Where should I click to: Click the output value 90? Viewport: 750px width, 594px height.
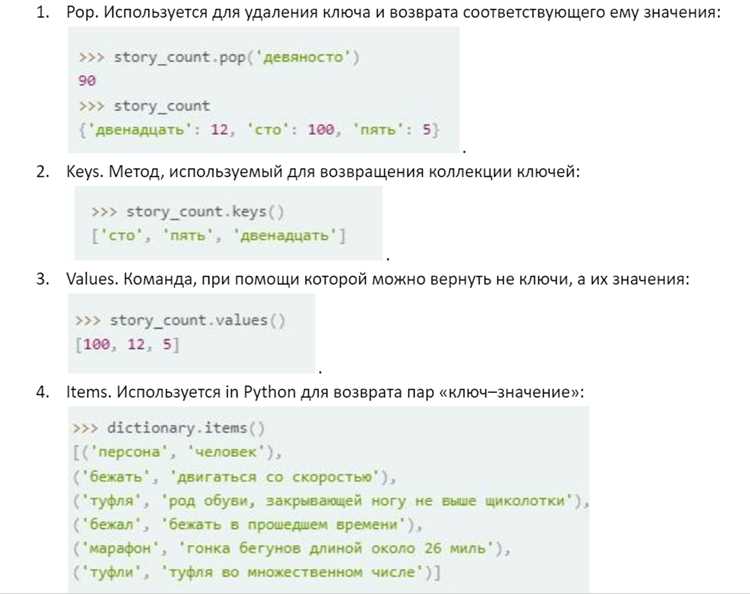point(87,80)
